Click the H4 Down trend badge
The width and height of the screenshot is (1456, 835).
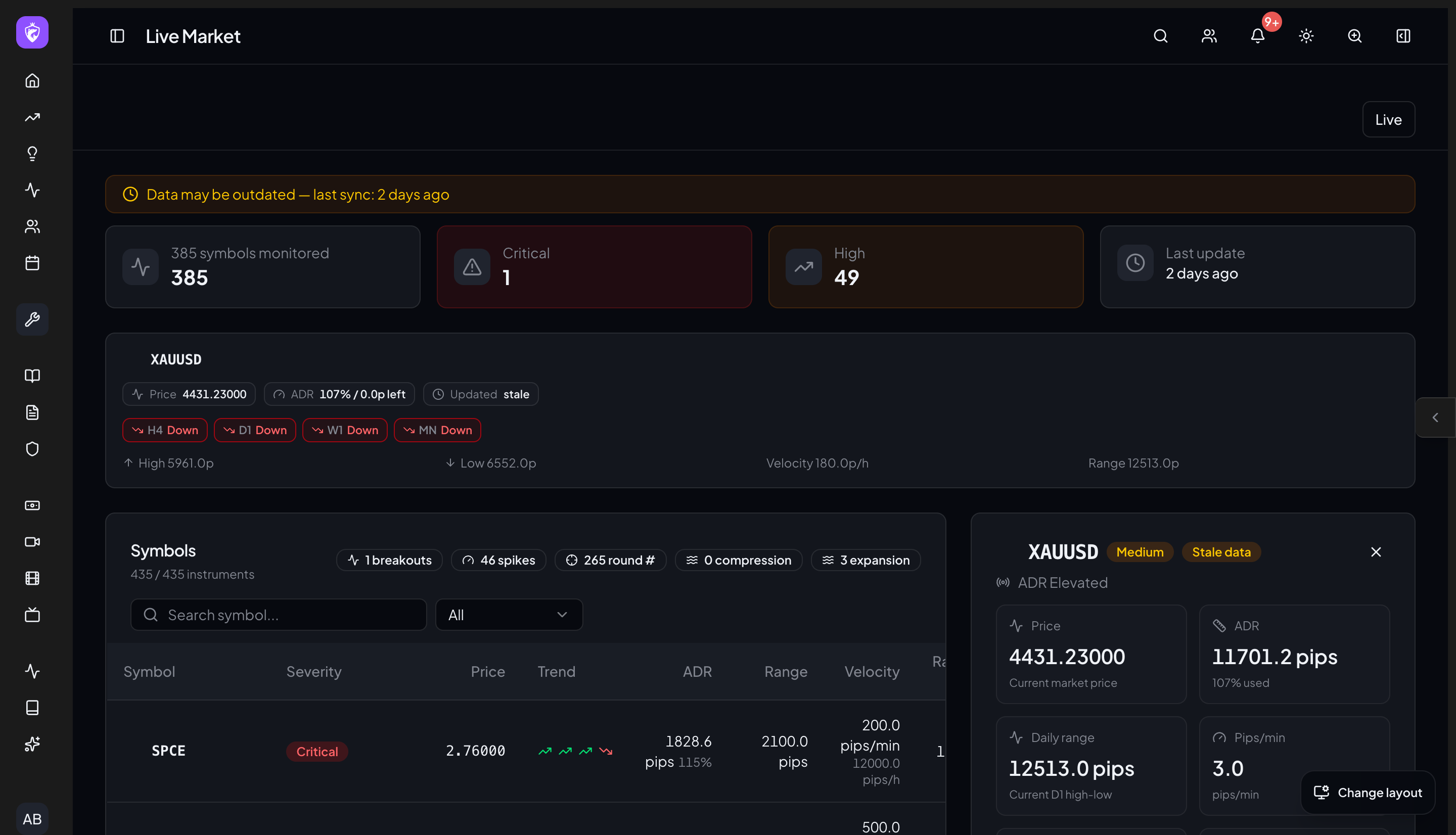click(x=165, y=430)
